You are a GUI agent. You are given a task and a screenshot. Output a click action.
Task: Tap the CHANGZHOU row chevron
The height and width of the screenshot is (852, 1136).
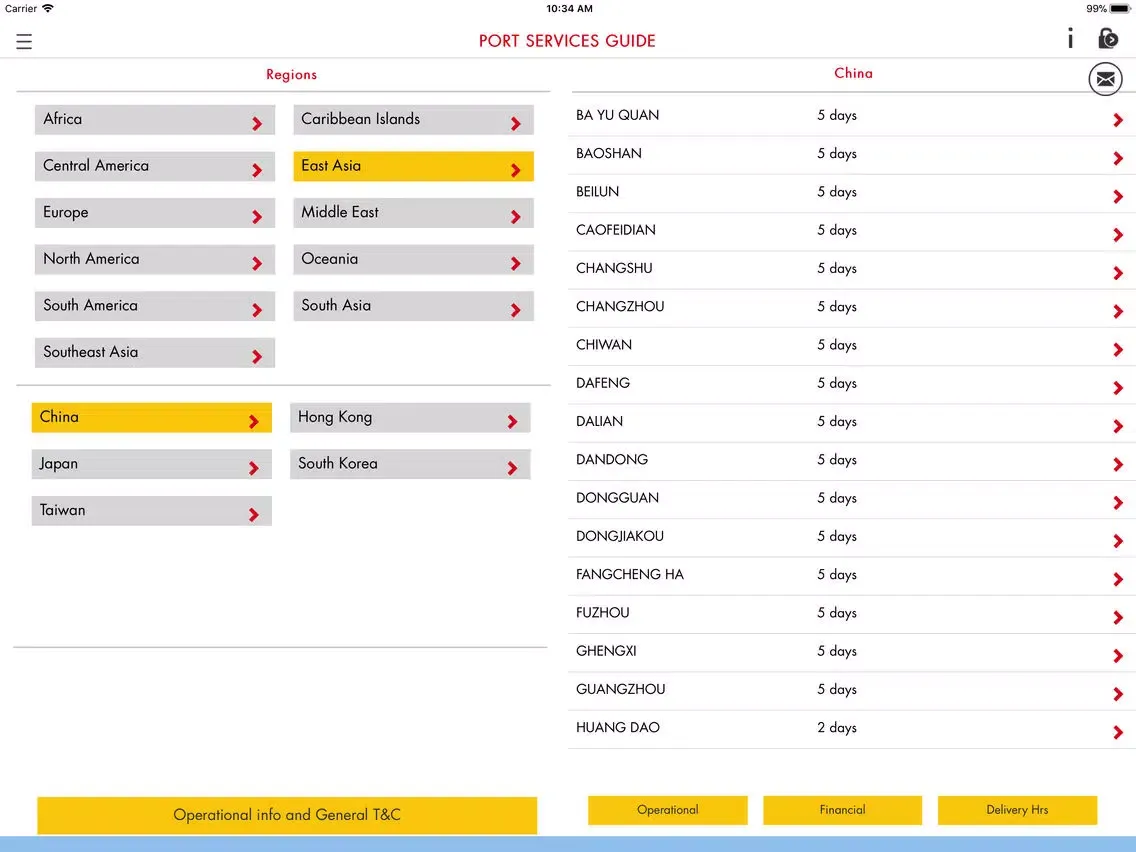[x=1118, y=312]
